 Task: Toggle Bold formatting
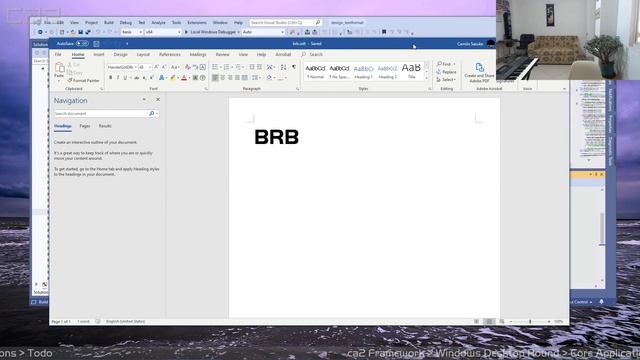click(111, 78)
